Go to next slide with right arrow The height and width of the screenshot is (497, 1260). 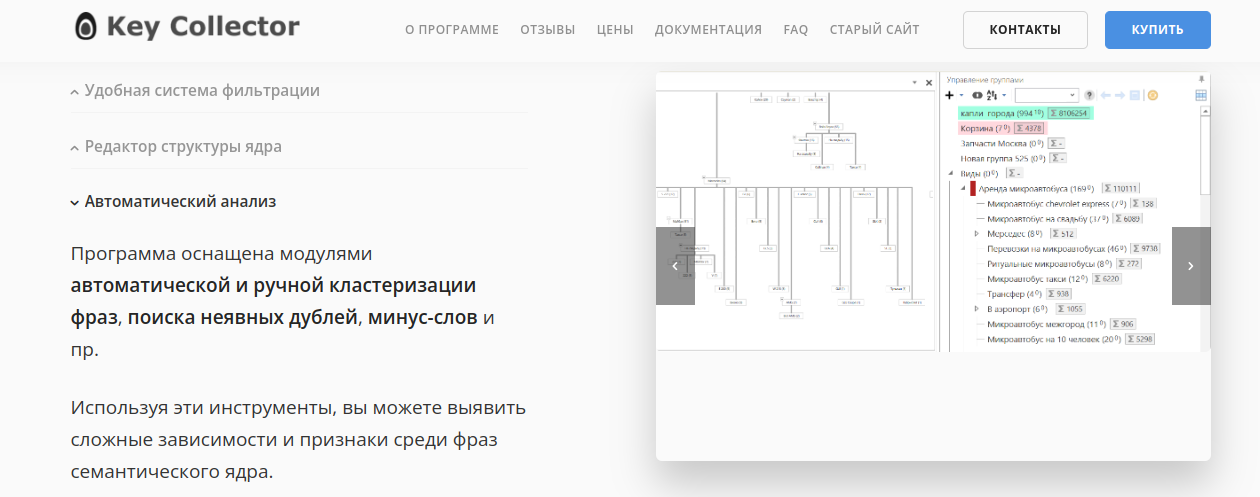[1190, 266]
